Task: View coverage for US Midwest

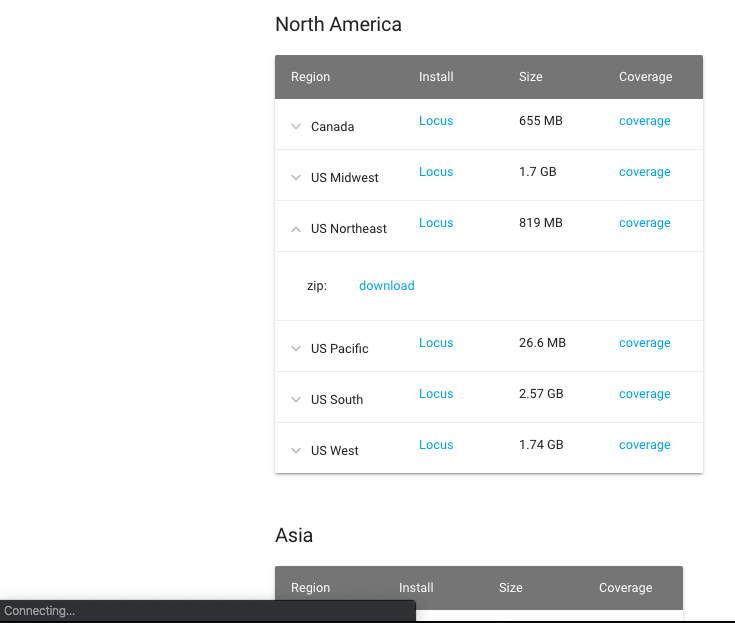Action: pyautogui.click(x=644, y=172)
